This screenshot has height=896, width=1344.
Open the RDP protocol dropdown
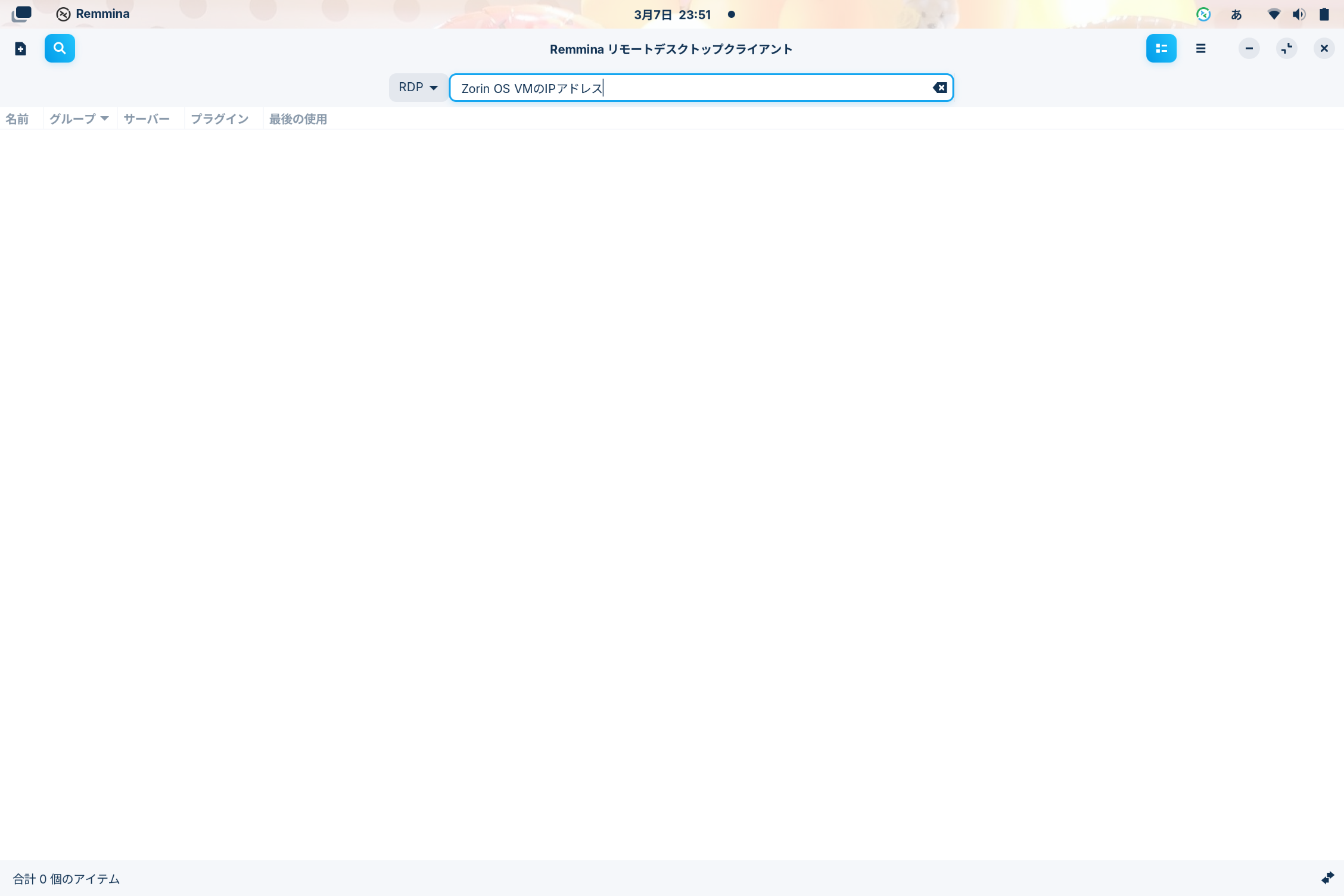tap(418, 88)
